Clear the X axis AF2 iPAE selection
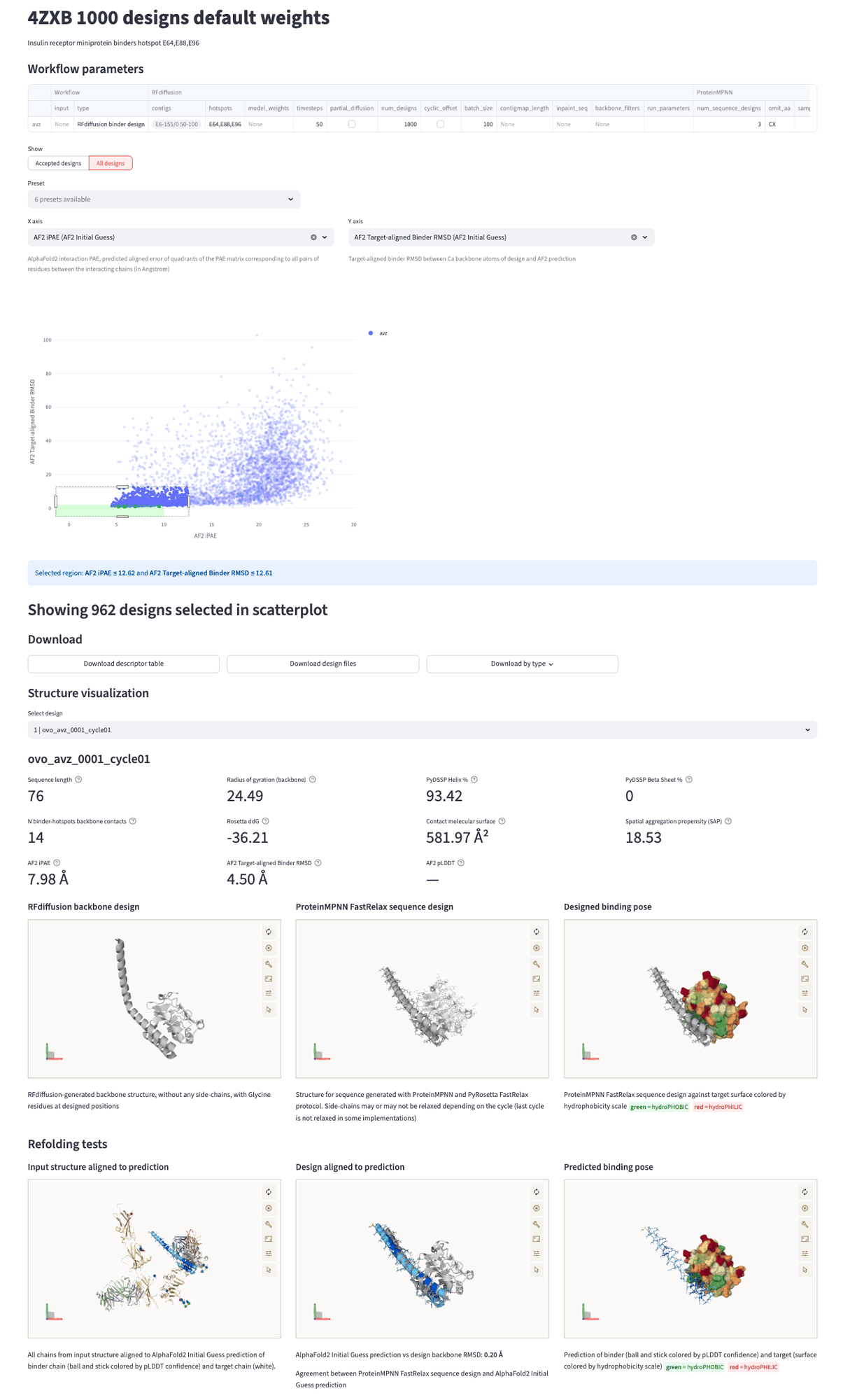Screen dimensions: 850x1400 pos(313,237)
